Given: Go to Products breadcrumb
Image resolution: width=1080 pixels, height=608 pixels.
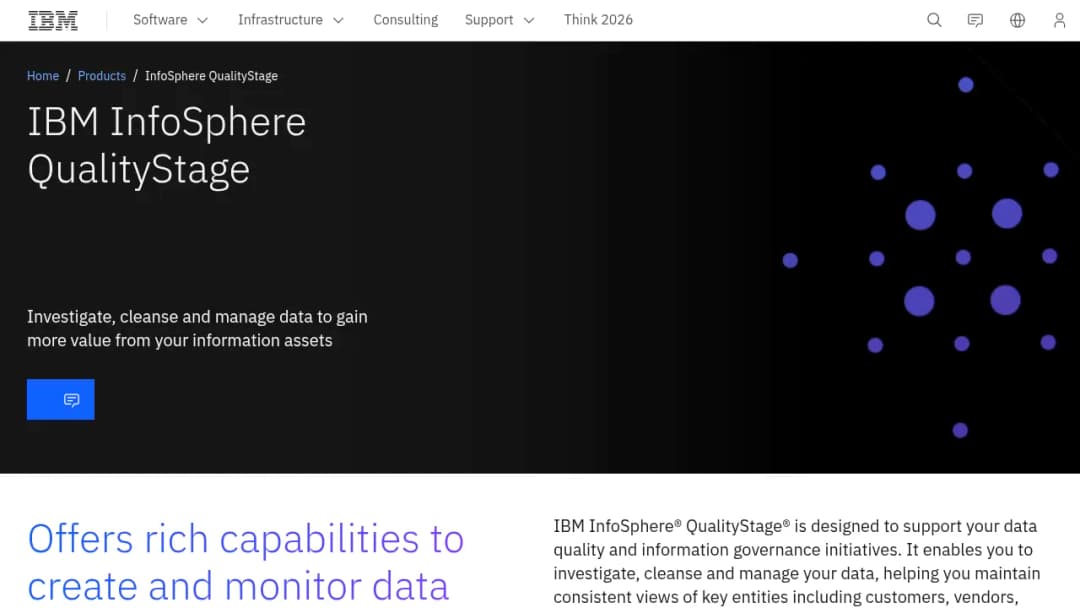Looking at the screenshot, I should click(x=102, y=76).
